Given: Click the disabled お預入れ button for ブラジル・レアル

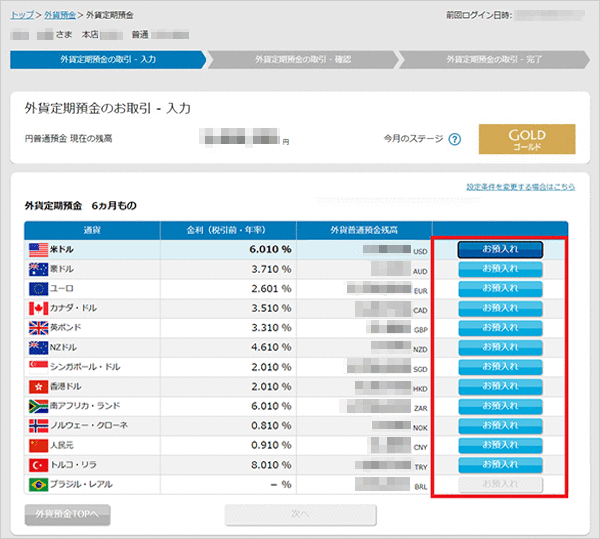Looking at the screenshot, I should (500, 485).
